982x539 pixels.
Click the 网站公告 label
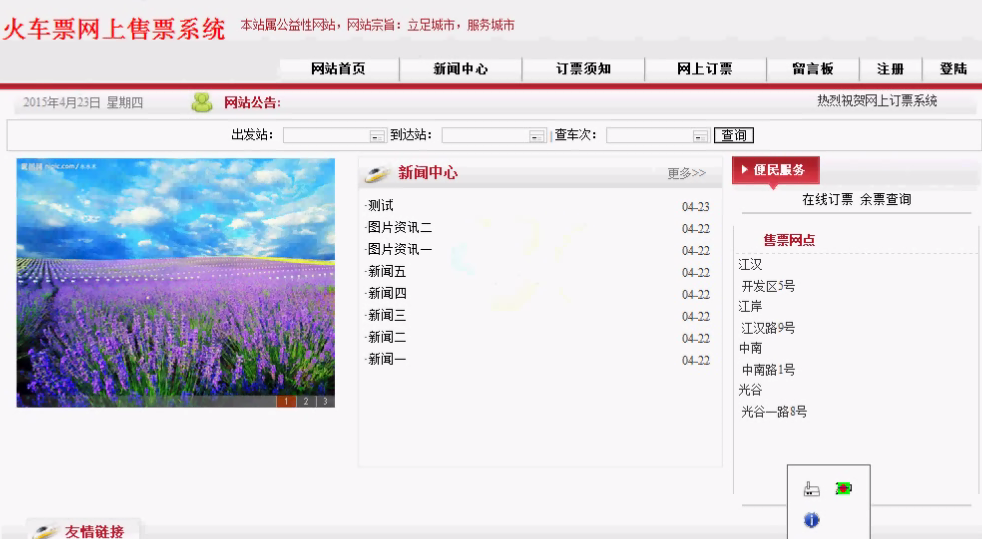click(252, 103)
